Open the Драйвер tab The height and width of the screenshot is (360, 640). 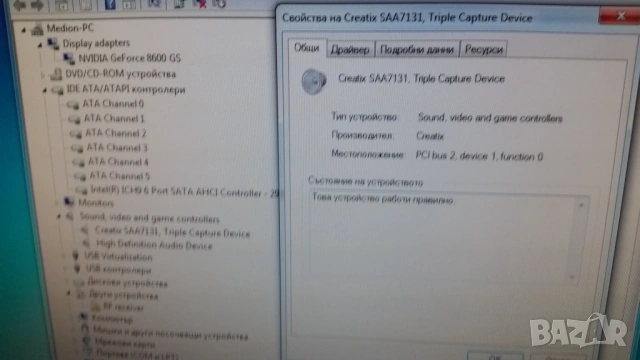tap(350, 49)
